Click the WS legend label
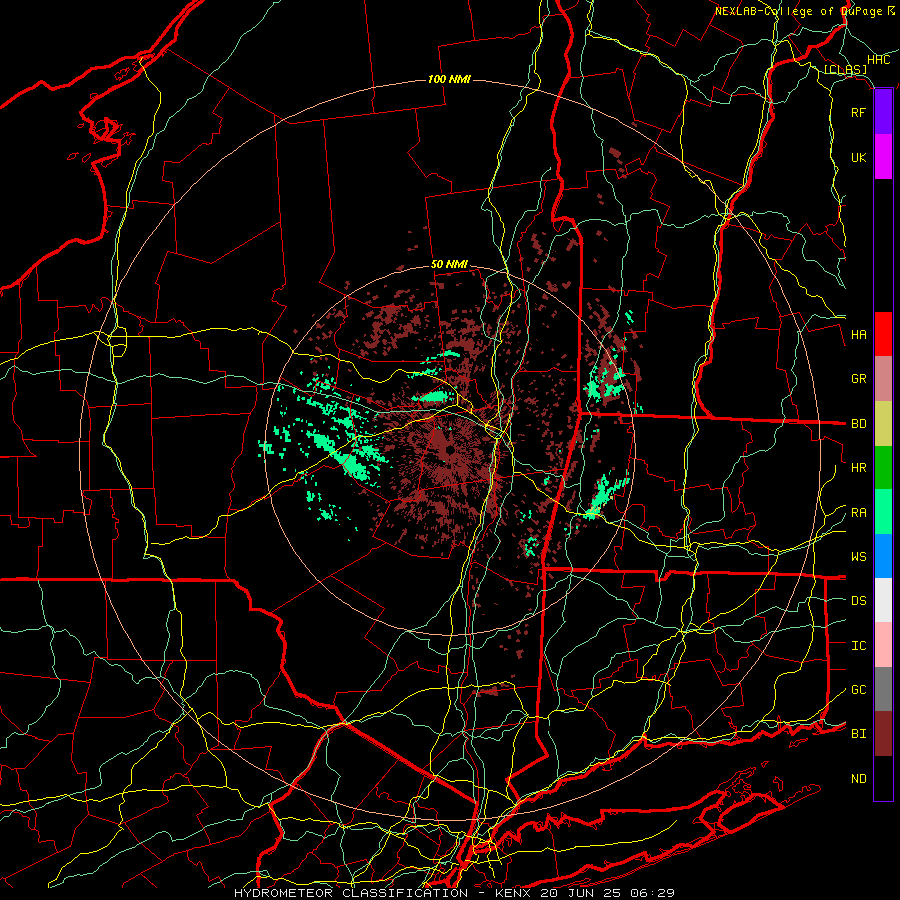 [859, 557]
